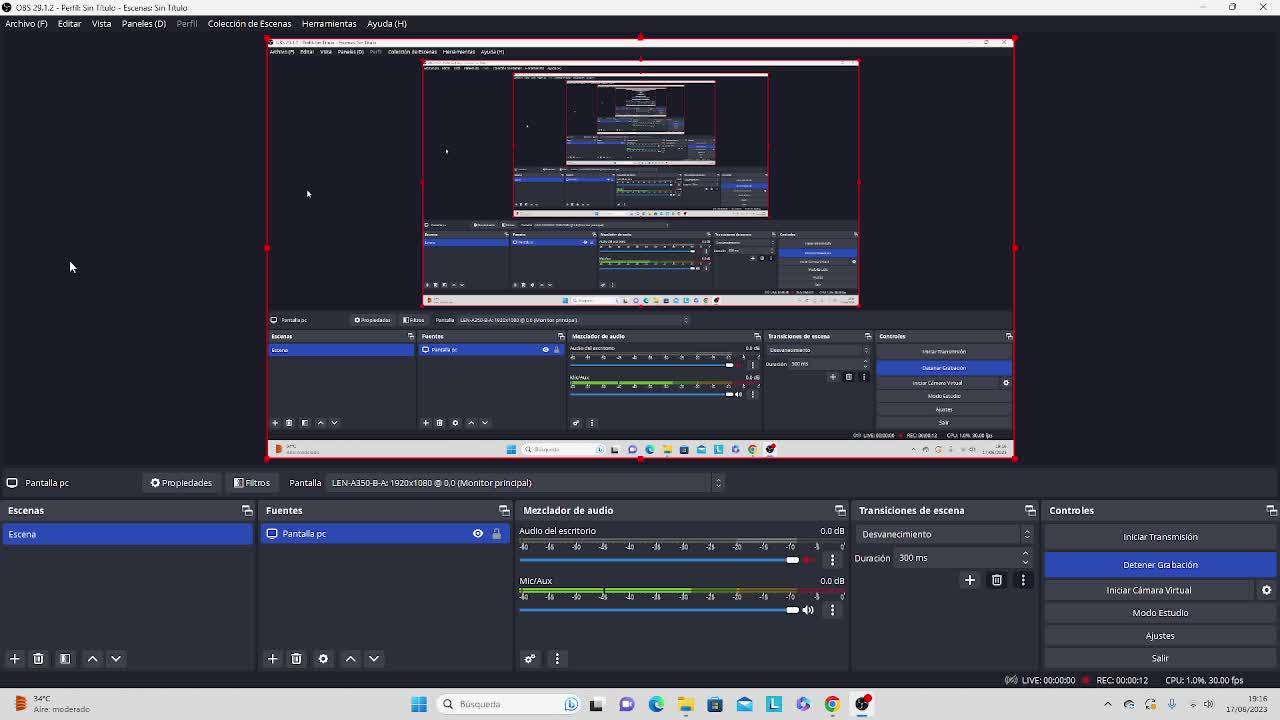
Task: Click the Duración transition time field
Action: 955,558
